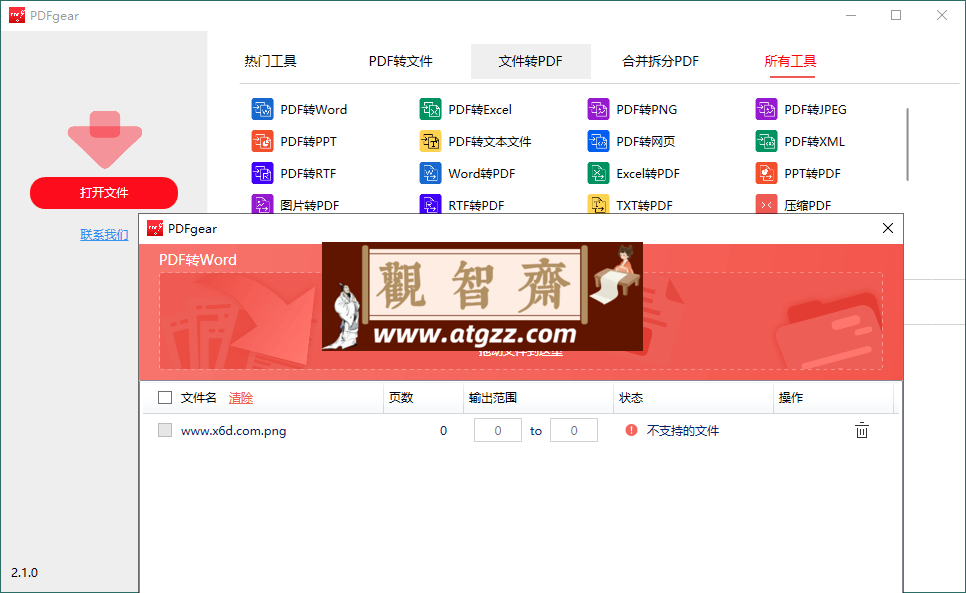Click the PDF转Word dialog heading
The width and height of the screenshot is (966, 593).
pos(198,260)
